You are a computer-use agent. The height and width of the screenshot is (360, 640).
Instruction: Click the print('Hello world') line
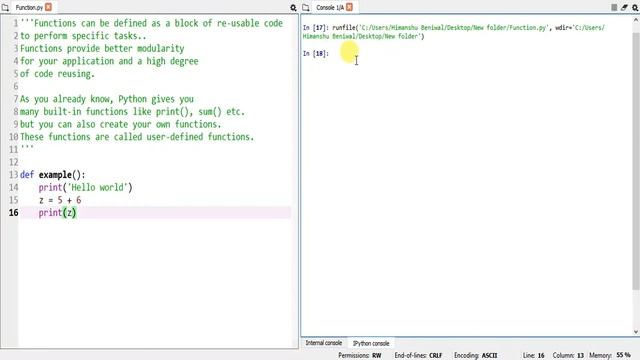(x=85, y=188)
